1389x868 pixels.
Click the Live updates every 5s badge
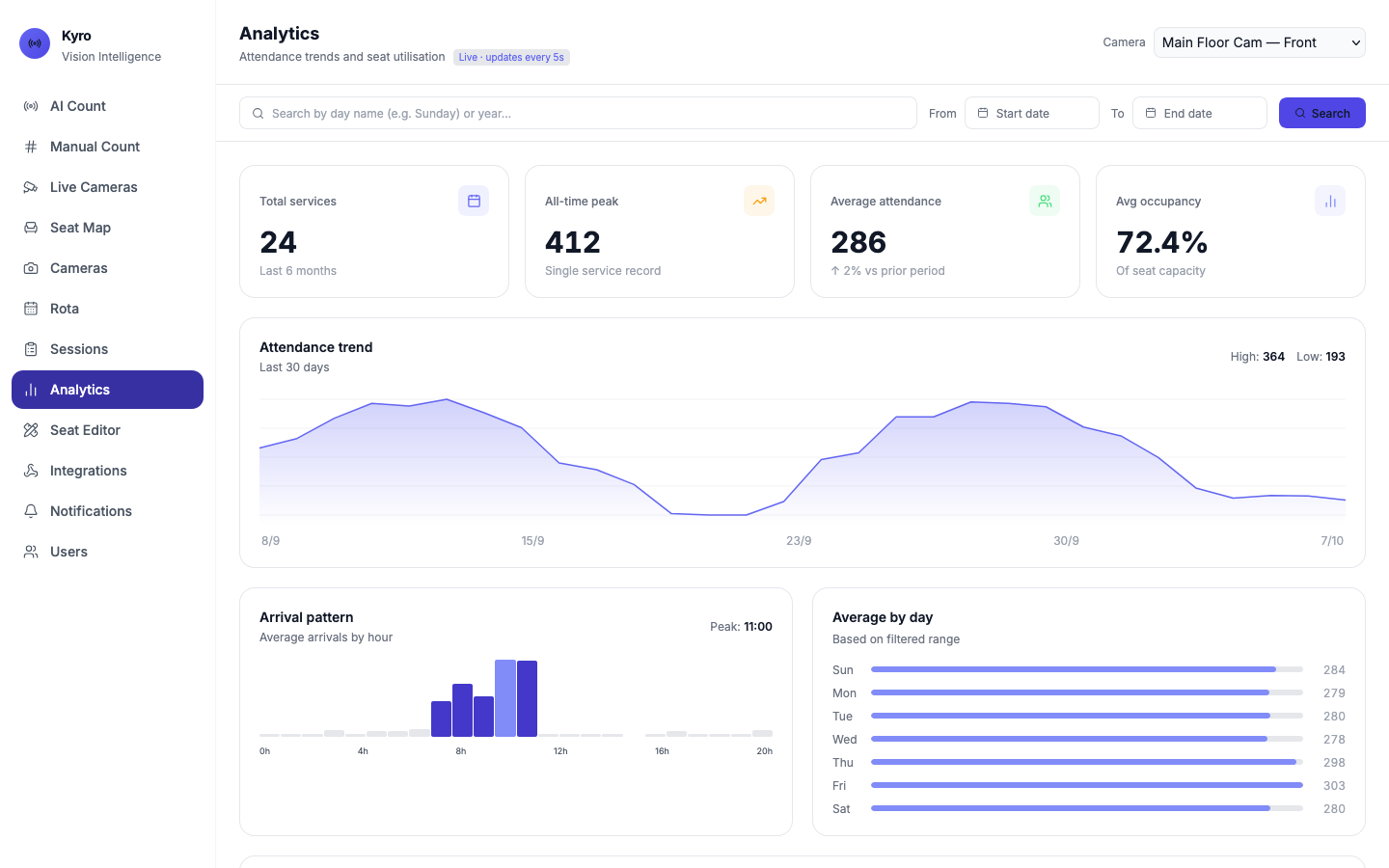(x=511, y=57)
